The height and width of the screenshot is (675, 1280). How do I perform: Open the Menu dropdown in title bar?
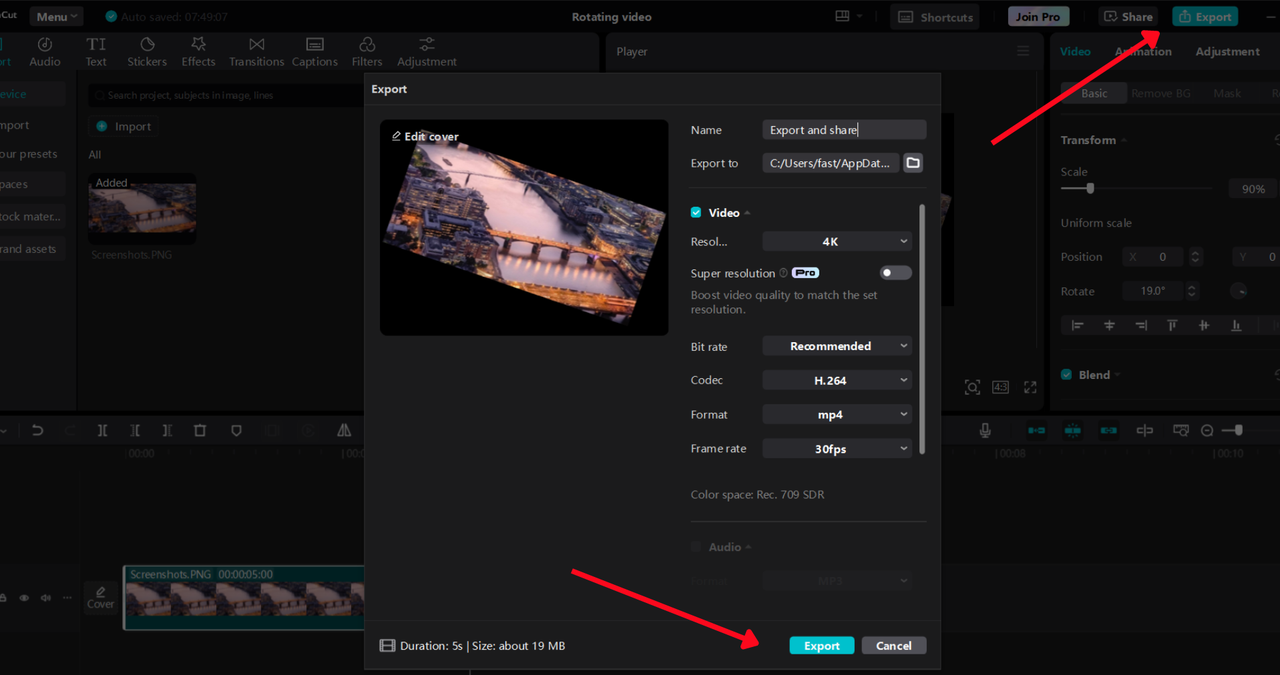56,16
